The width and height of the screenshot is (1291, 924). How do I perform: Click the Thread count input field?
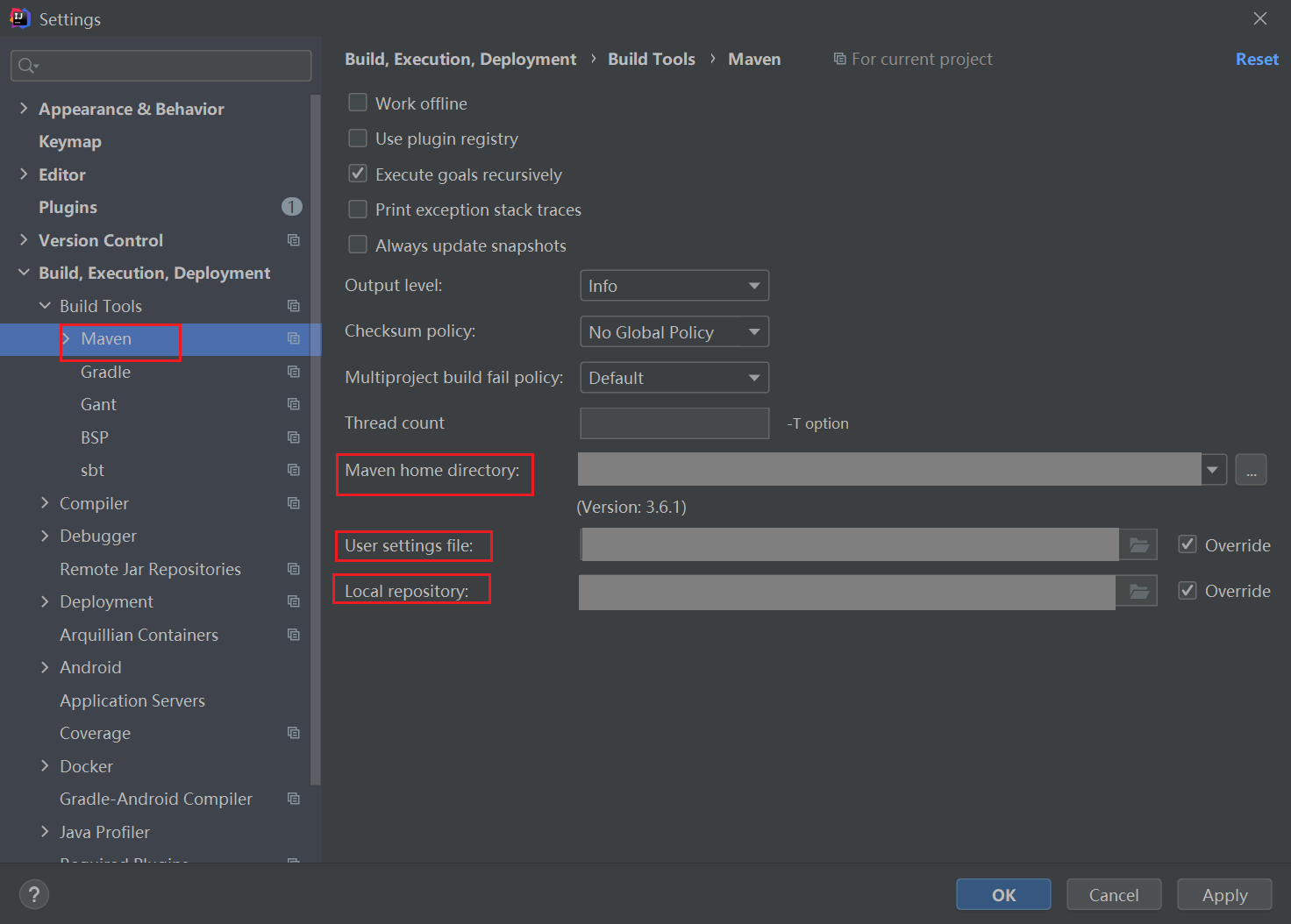coord(674,423)
